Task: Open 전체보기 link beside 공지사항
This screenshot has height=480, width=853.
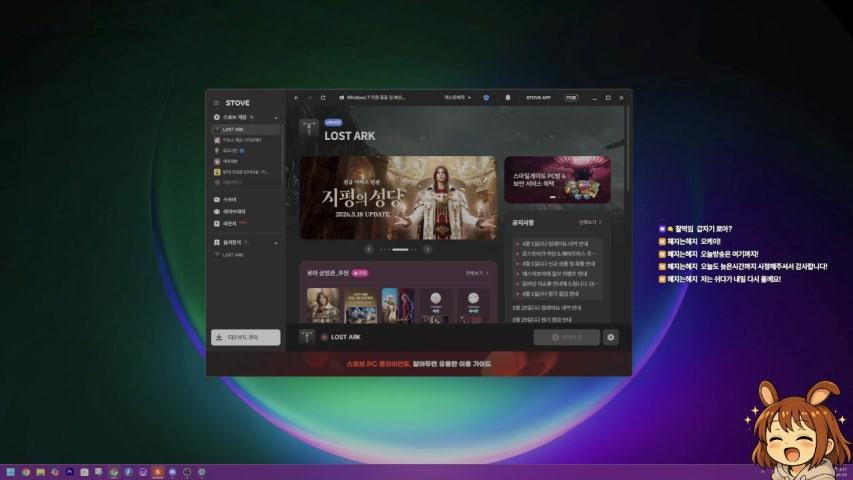Action: [x=590, y=222]
